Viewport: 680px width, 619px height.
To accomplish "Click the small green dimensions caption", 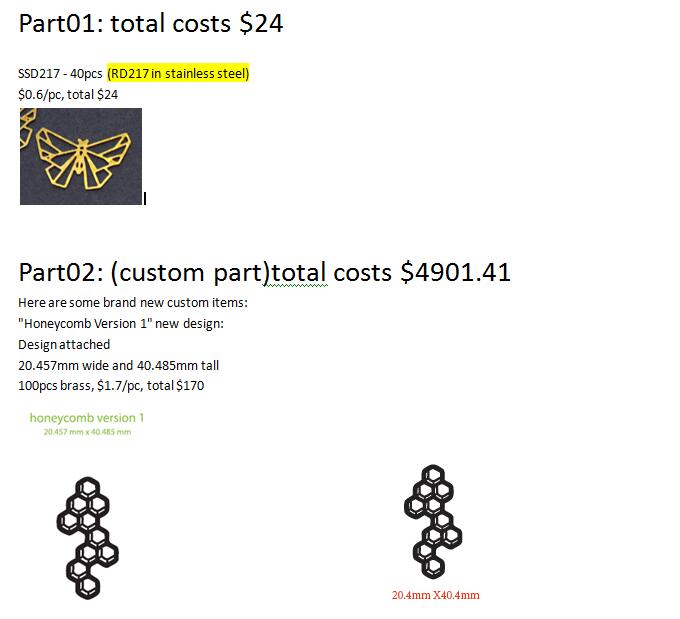I will (x=87, y=432).
